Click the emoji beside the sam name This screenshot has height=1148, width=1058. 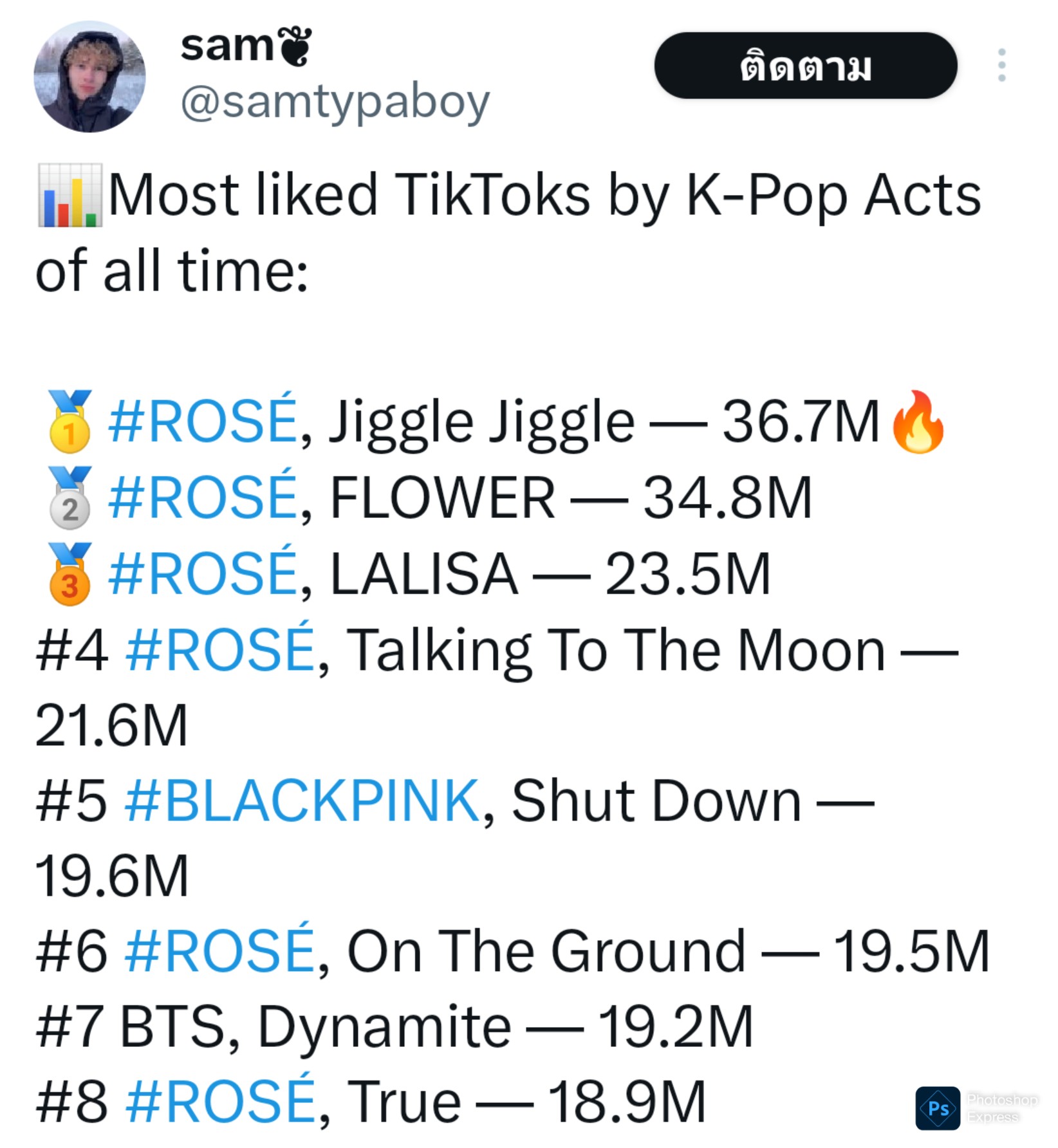click(x=295, y=46)
